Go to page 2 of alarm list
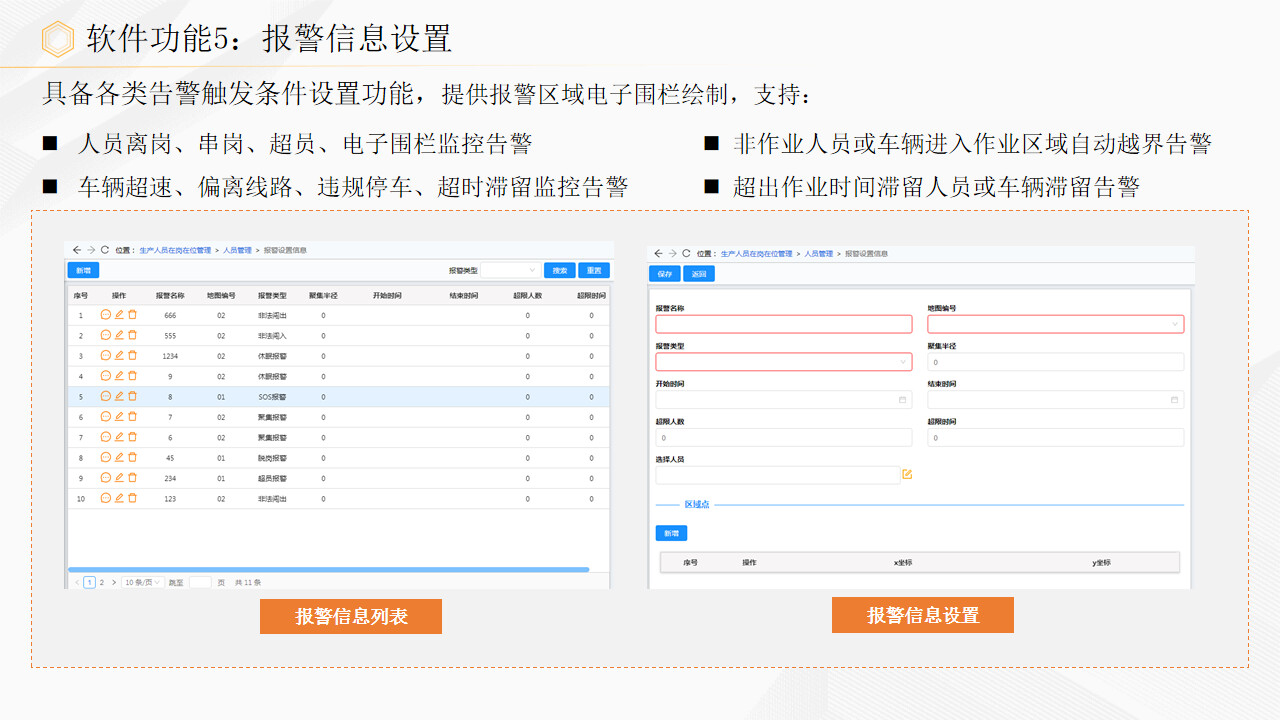The width and height of the screenshot is (1280, 720). coord(101,582)
